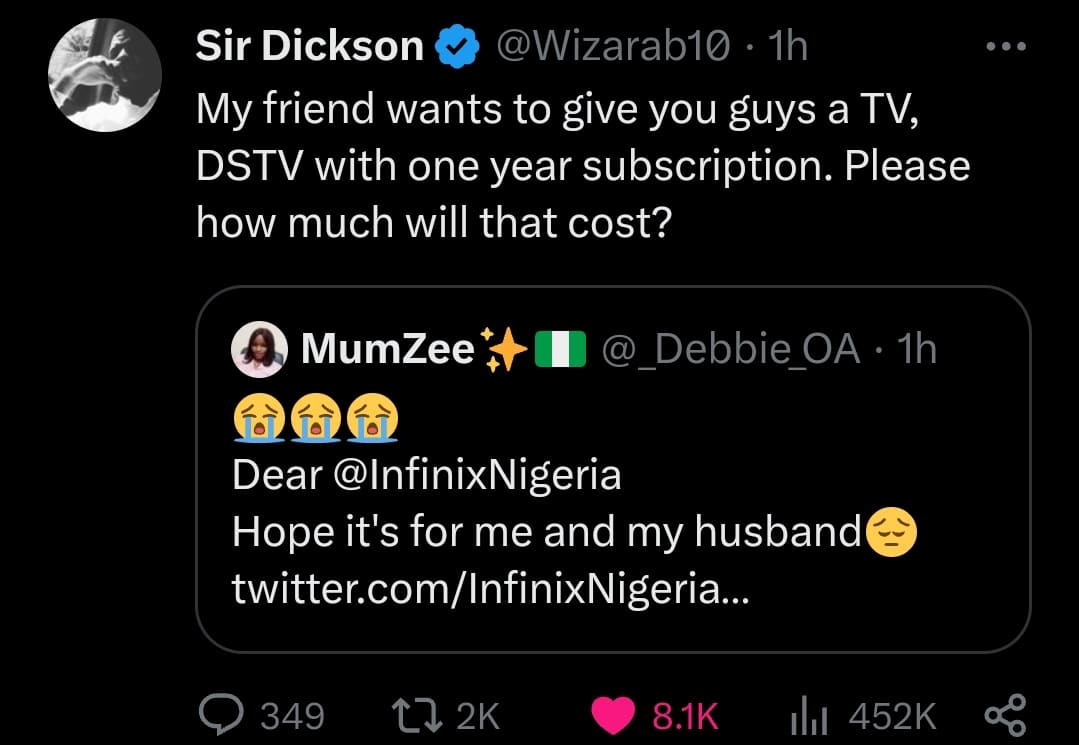Image resolution: width=1079 pixels, height=745 pixels.
Task: Open the @InfinixNigeria mention
Action: tap(476, 474)
